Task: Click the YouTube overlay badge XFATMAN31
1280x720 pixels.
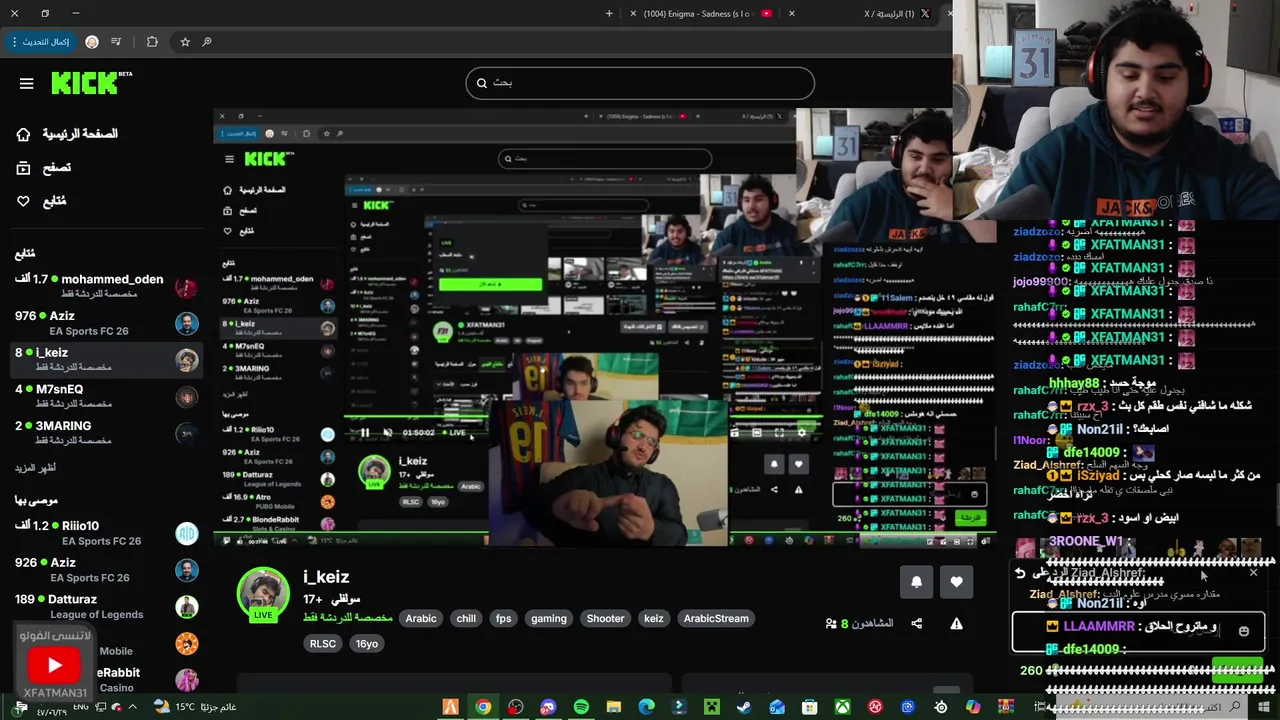Action: point(54,662)
